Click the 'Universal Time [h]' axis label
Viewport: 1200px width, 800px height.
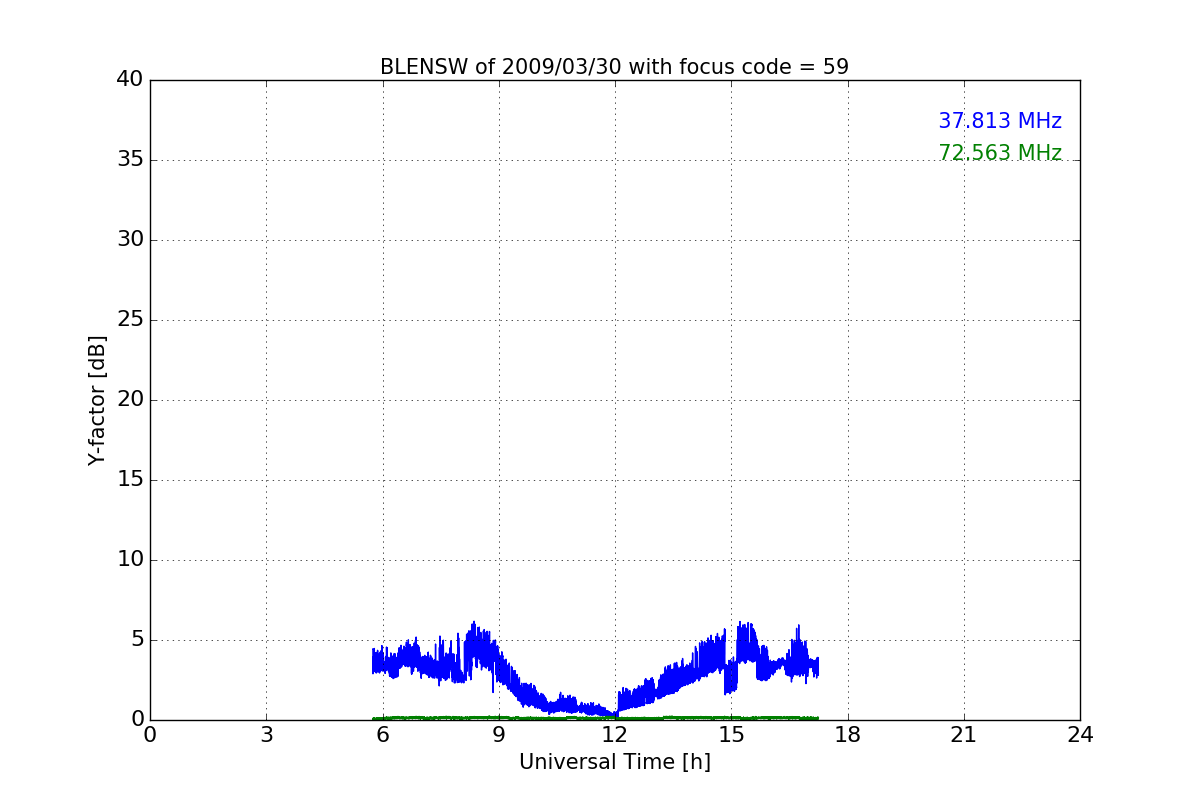(615, 762)
